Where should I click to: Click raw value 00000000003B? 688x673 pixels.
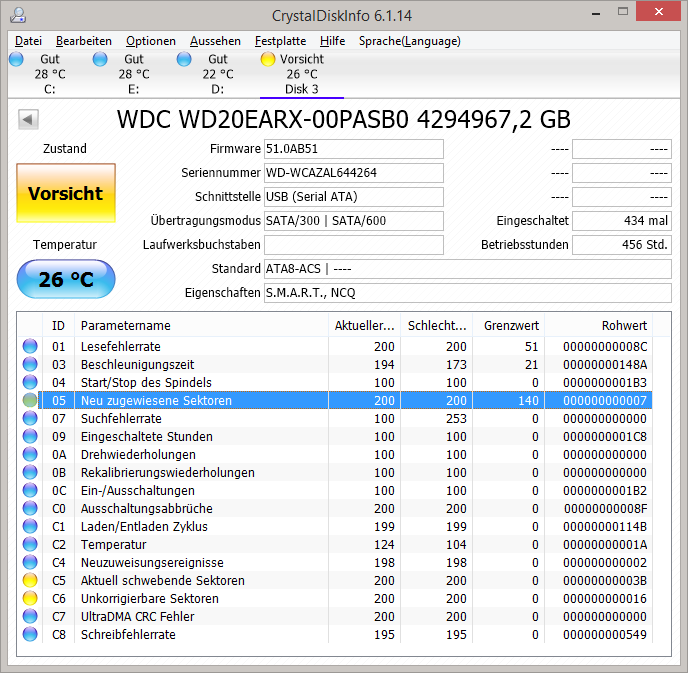[x=605, y=580]
